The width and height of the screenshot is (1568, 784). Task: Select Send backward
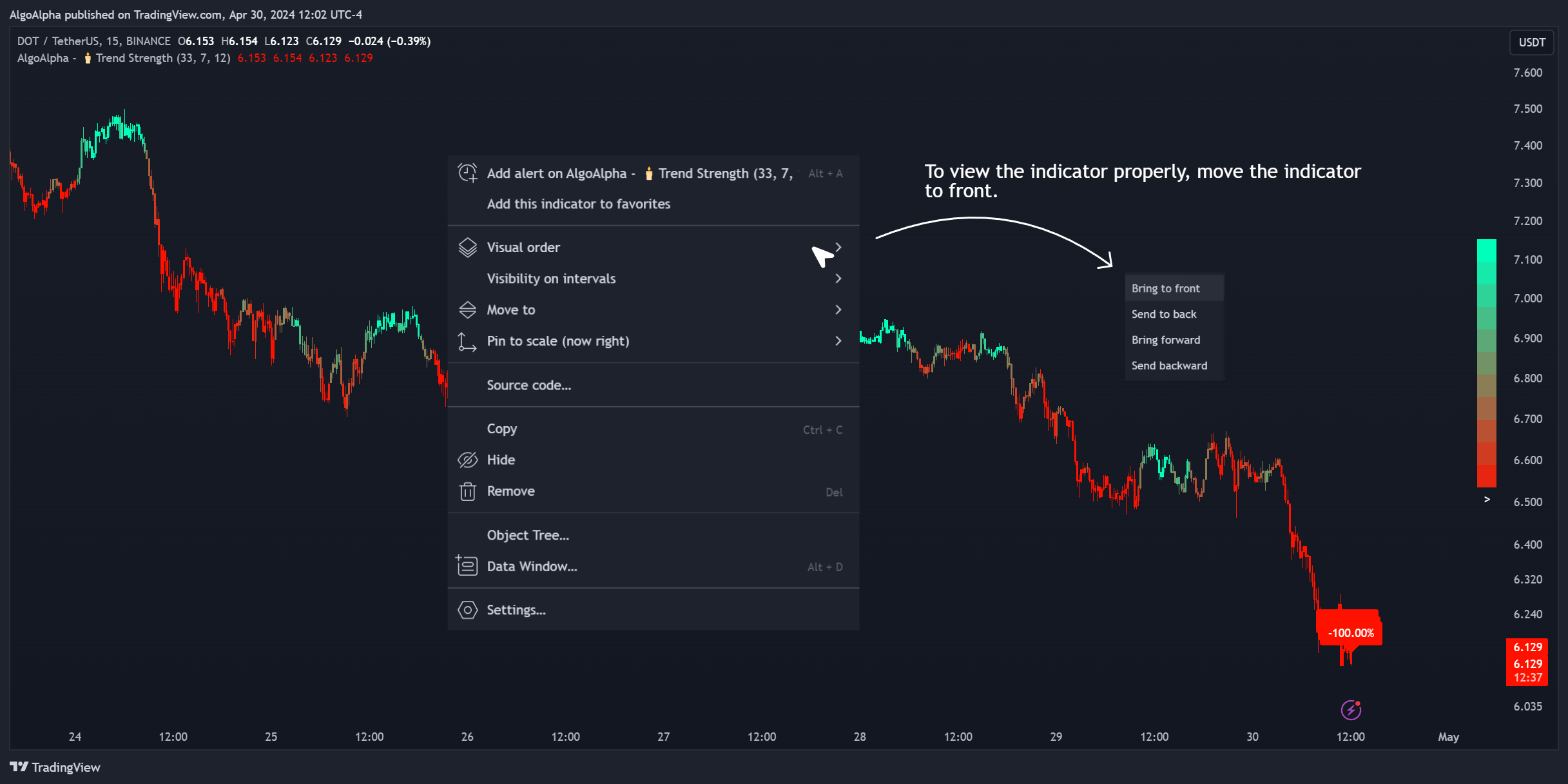(x=1174, y=366)
